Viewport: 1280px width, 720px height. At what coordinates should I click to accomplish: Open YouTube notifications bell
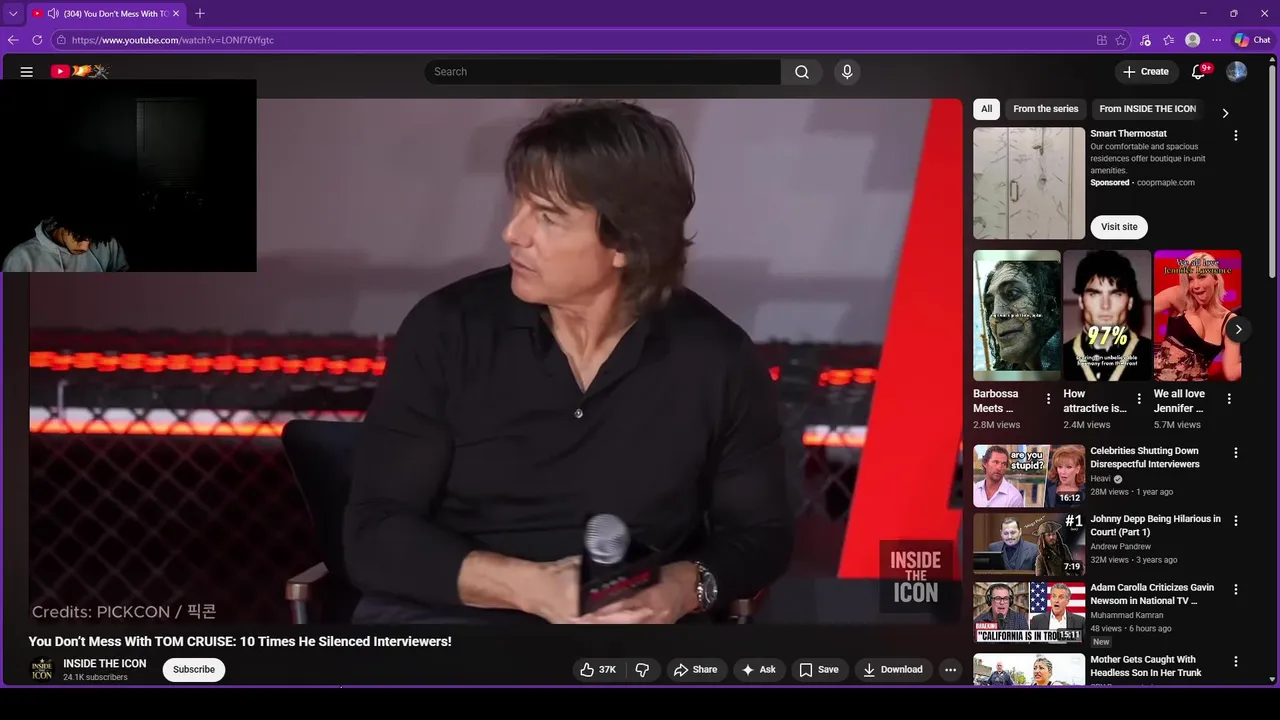point(1198,72)
